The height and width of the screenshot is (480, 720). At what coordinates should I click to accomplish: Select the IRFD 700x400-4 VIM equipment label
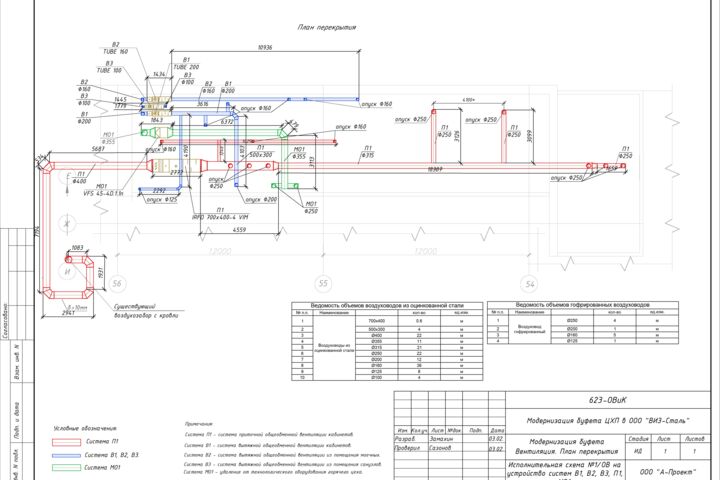point(220,217)
